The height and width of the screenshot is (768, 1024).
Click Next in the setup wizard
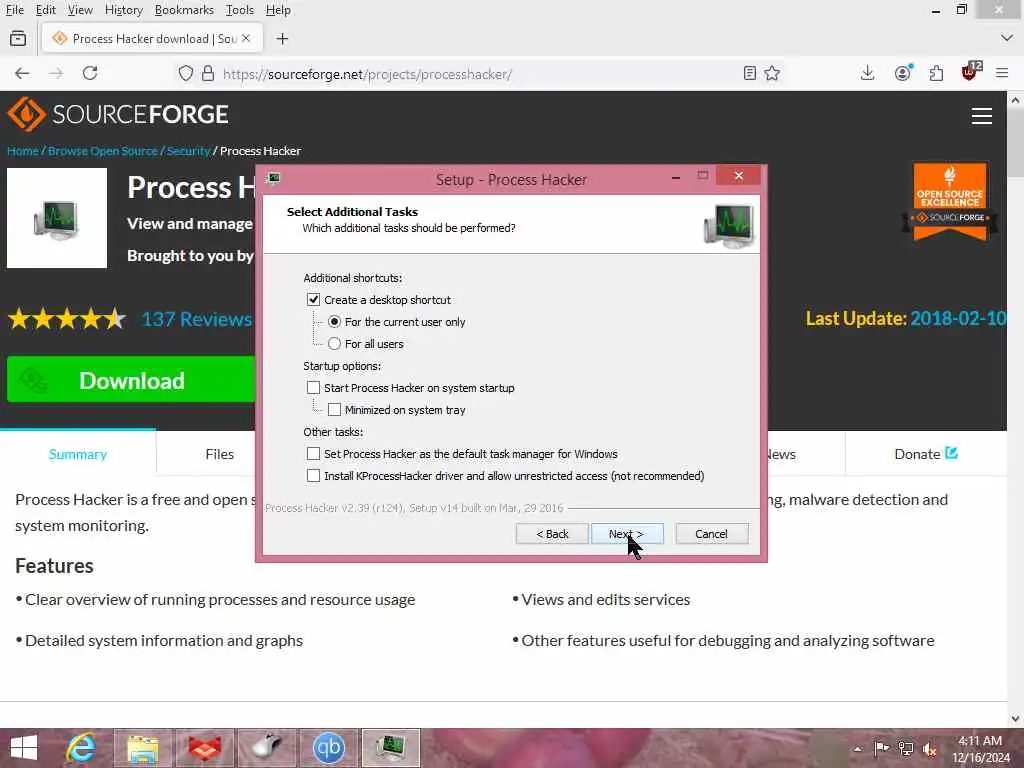[x=627, y=534]
